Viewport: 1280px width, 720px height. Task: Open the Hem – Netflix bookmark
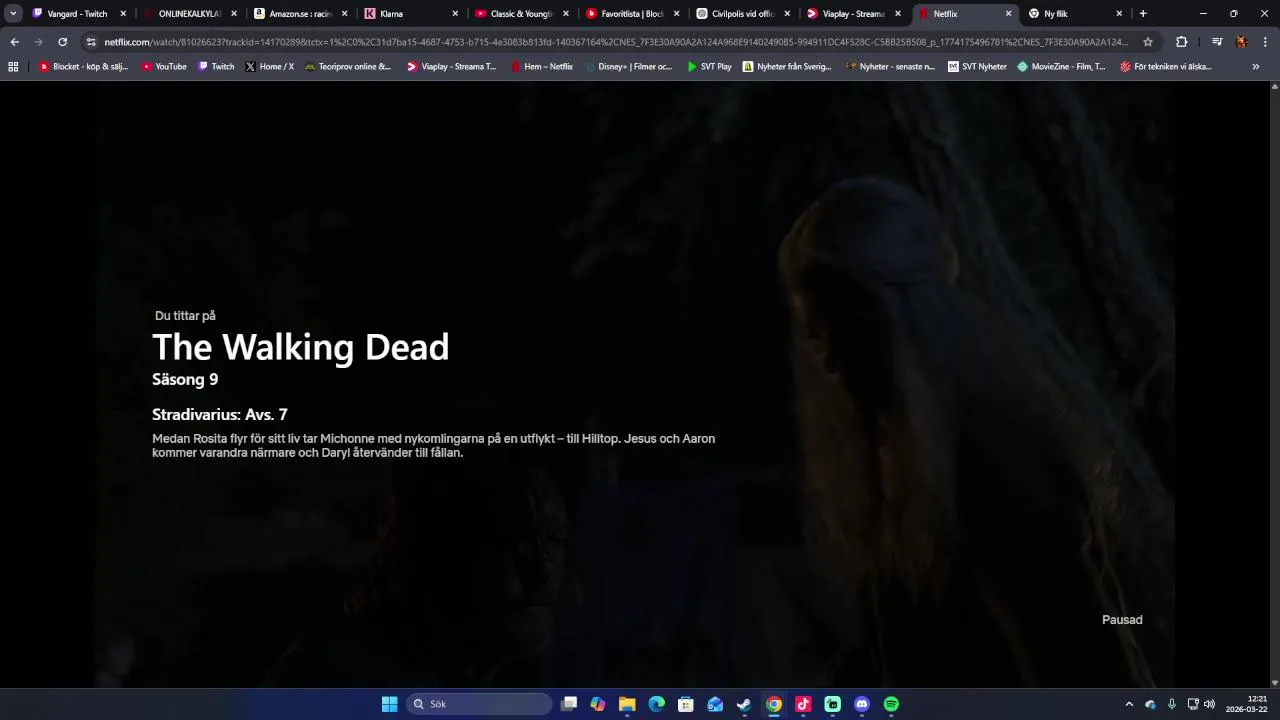[542, 67]
